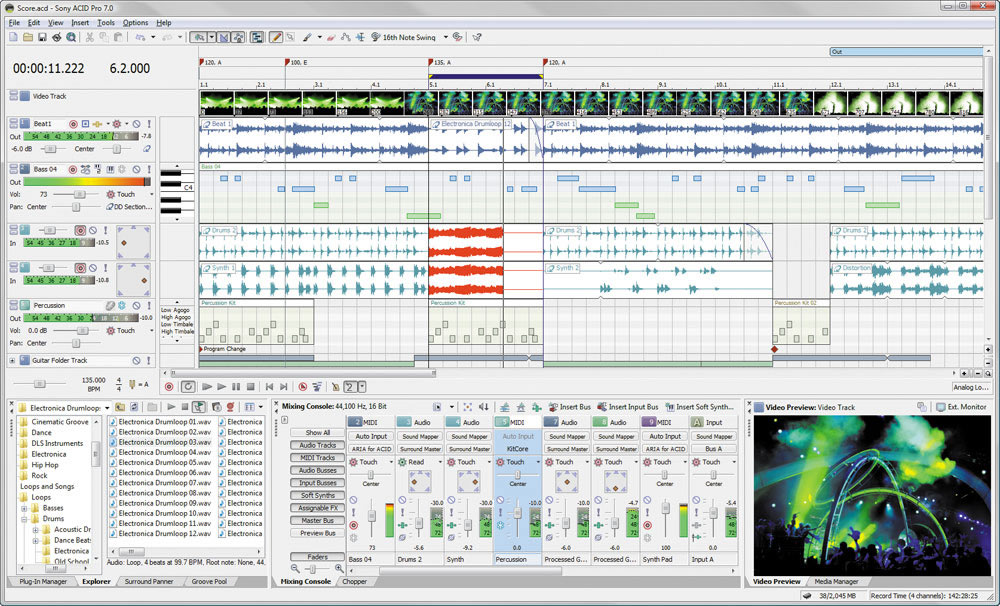Solo the Percussion track
The width and height of the screenshot is (1000, 606).
click(149, 306)
